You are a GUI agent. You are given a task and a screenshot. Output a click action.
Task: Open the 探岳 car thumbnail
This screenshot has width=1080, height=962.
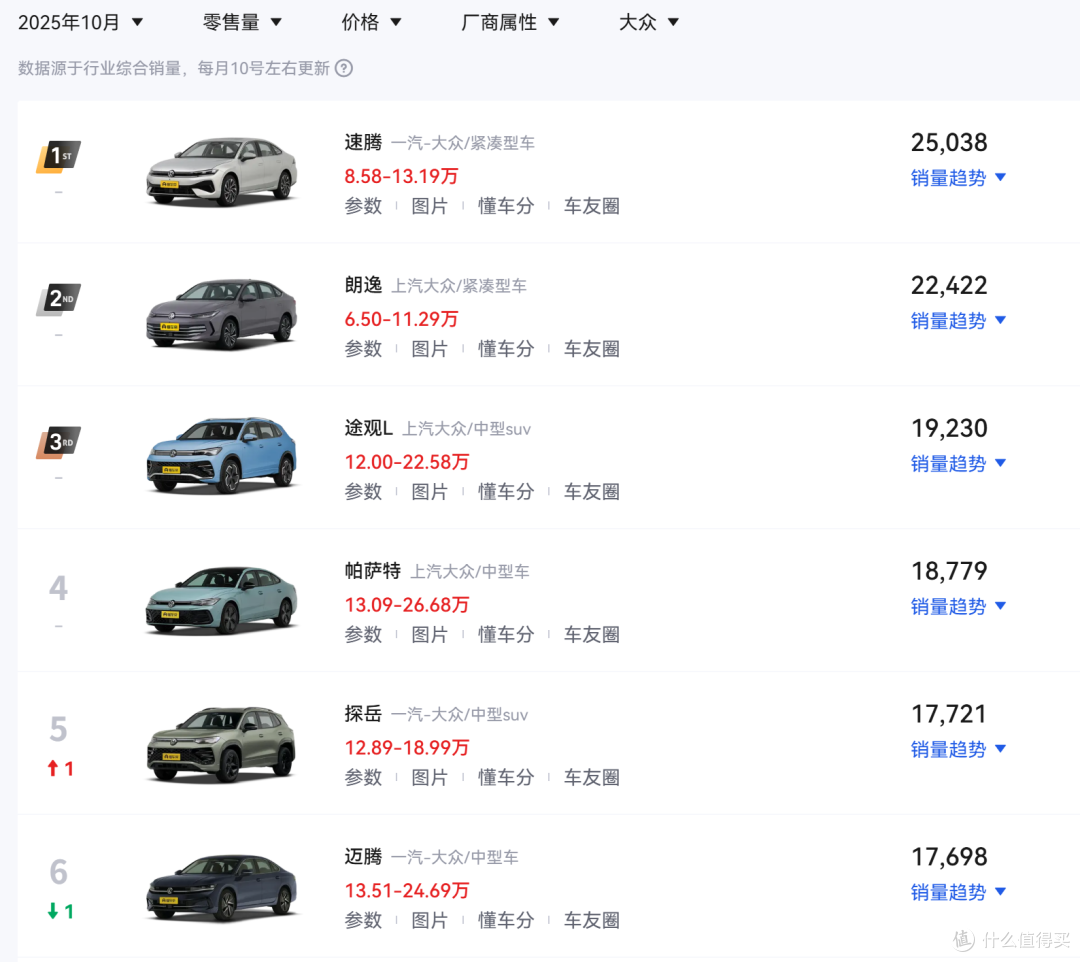tap(222, 744)
